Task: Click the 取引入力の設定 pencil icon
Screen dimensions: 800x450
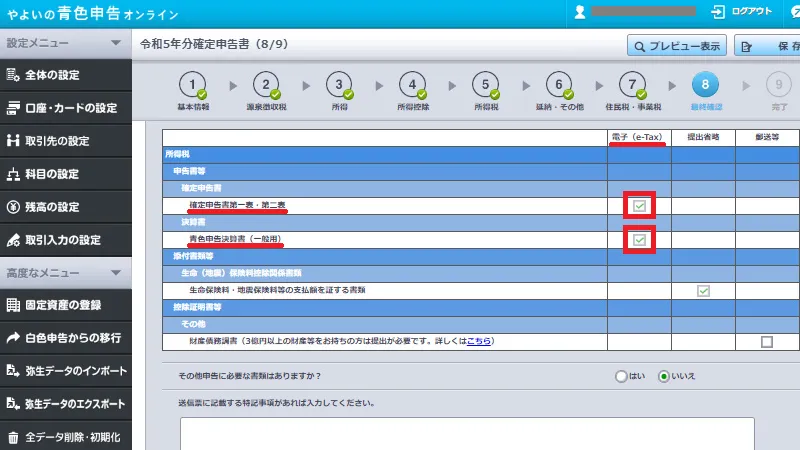Action: coord(13,240)
